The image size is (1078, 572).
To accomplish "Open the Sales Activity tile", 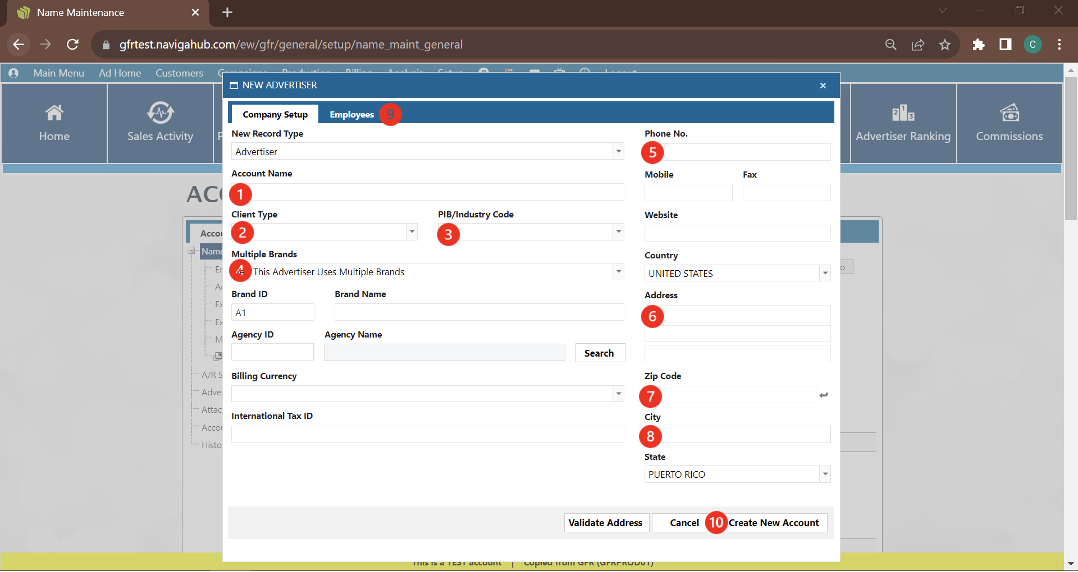I will pyautogui.click(x=160, y=123).
